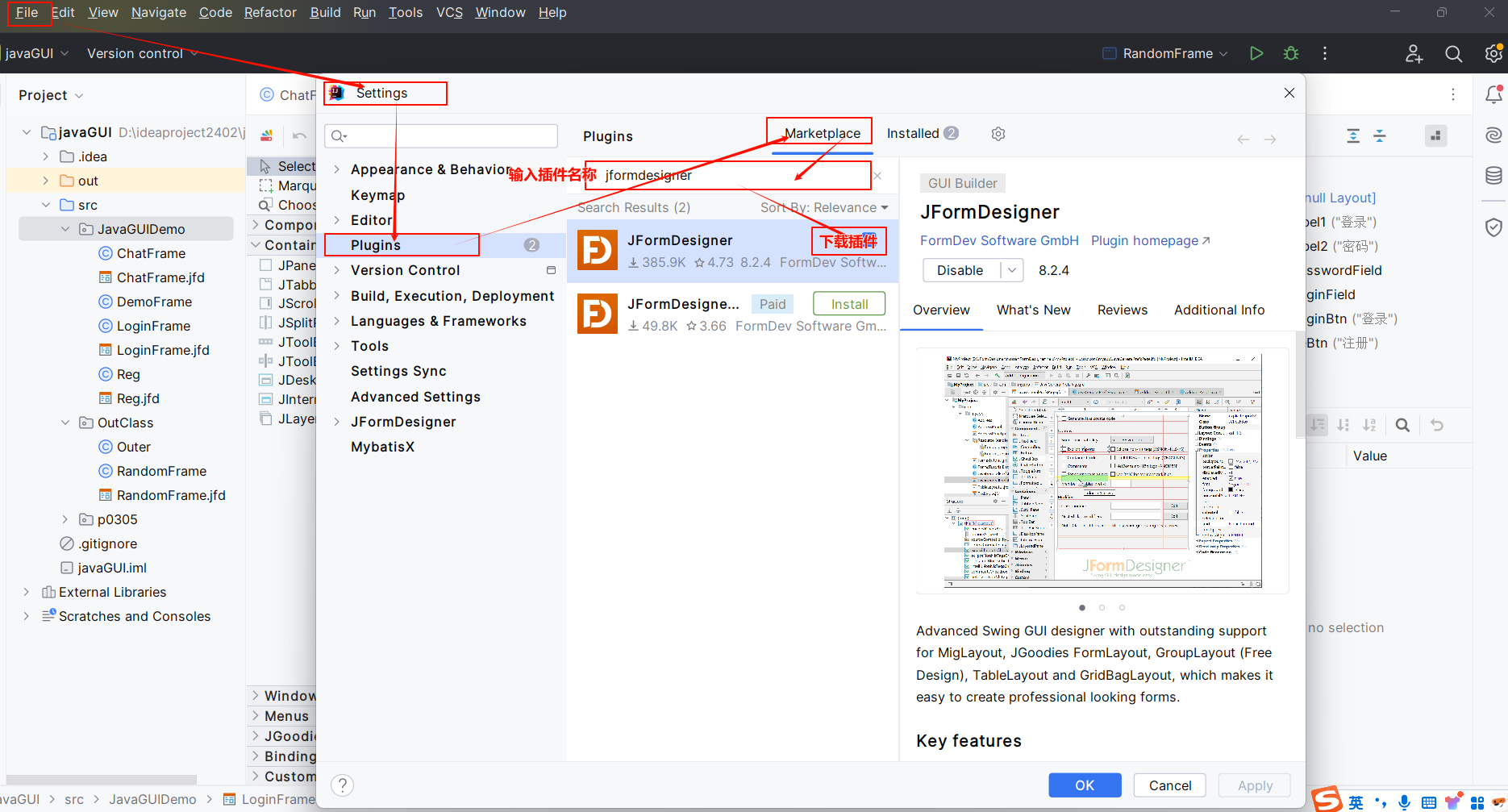Click the OK button

pos(1085,785)
